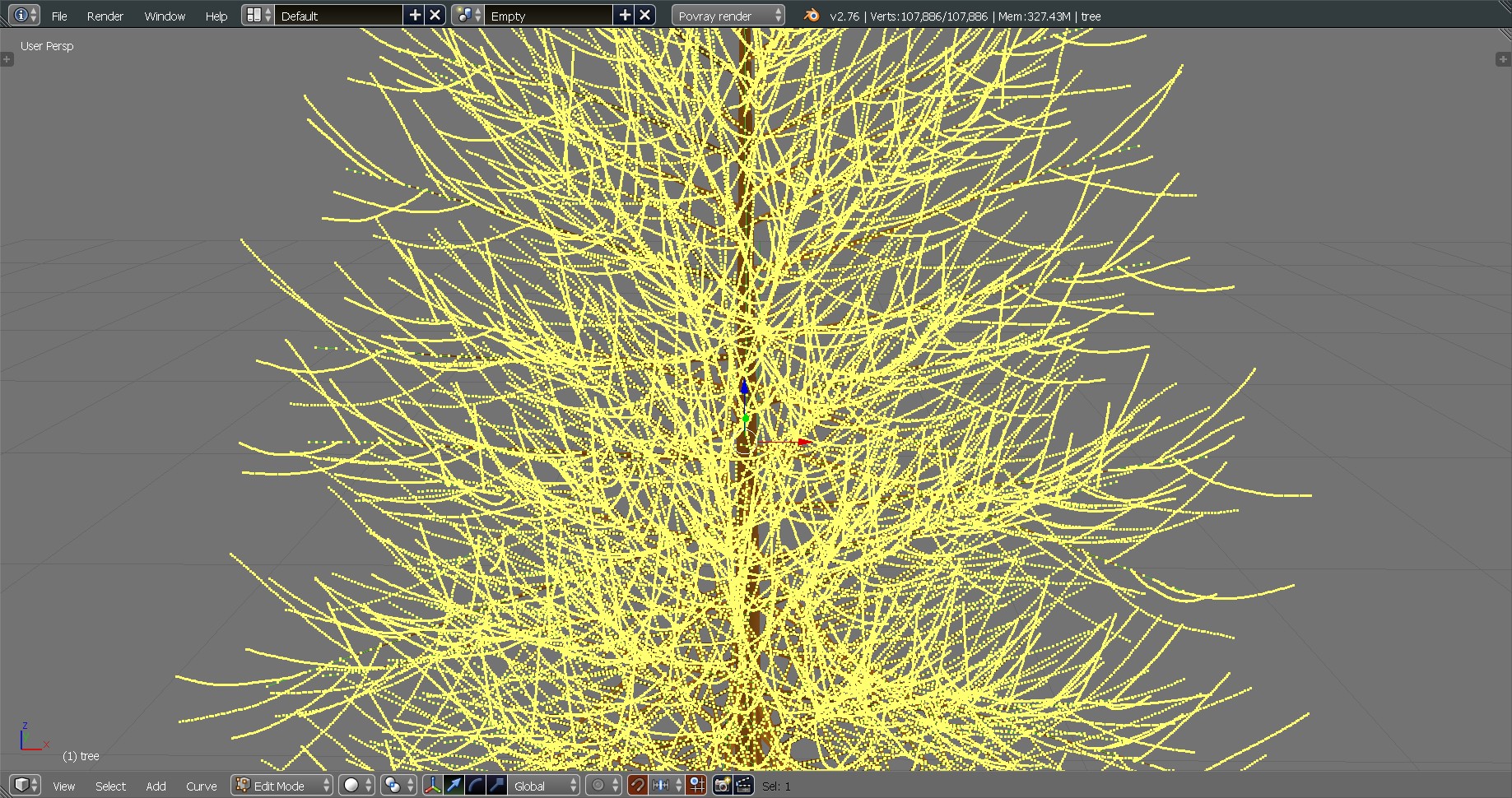Open the Render menu

pyautogui.click(x=105, y=16)
